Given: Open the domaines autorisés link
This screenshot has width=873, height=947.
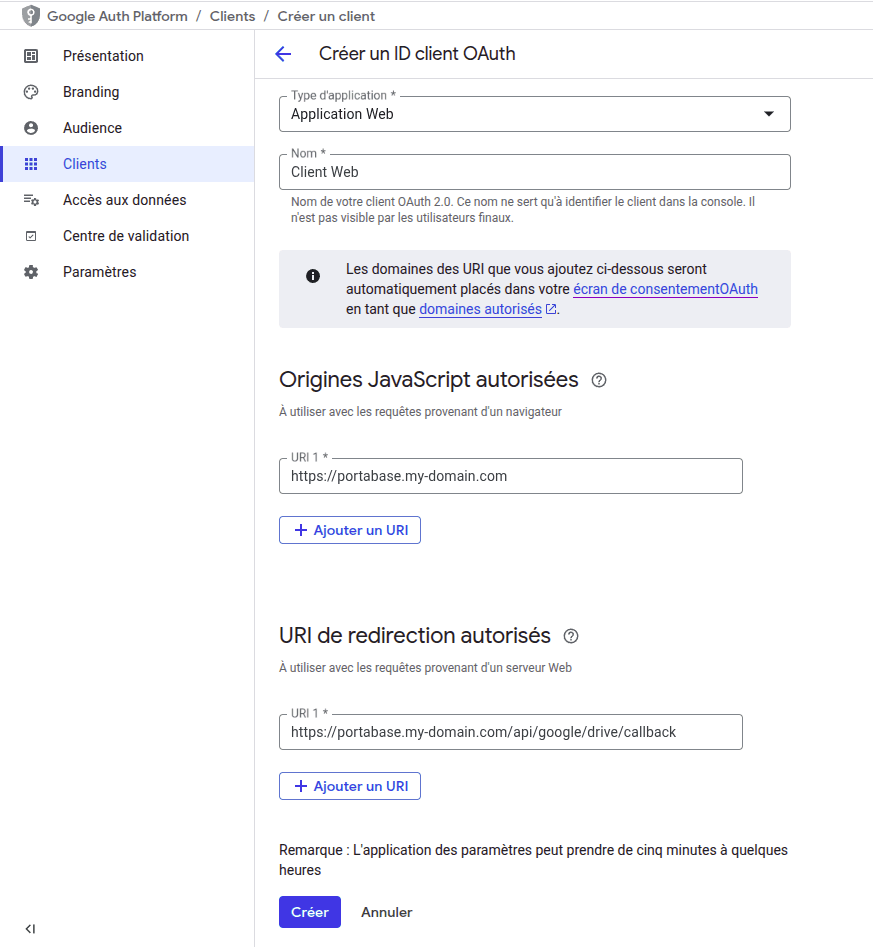Looking at the screenshot, I should pos(480,308).
